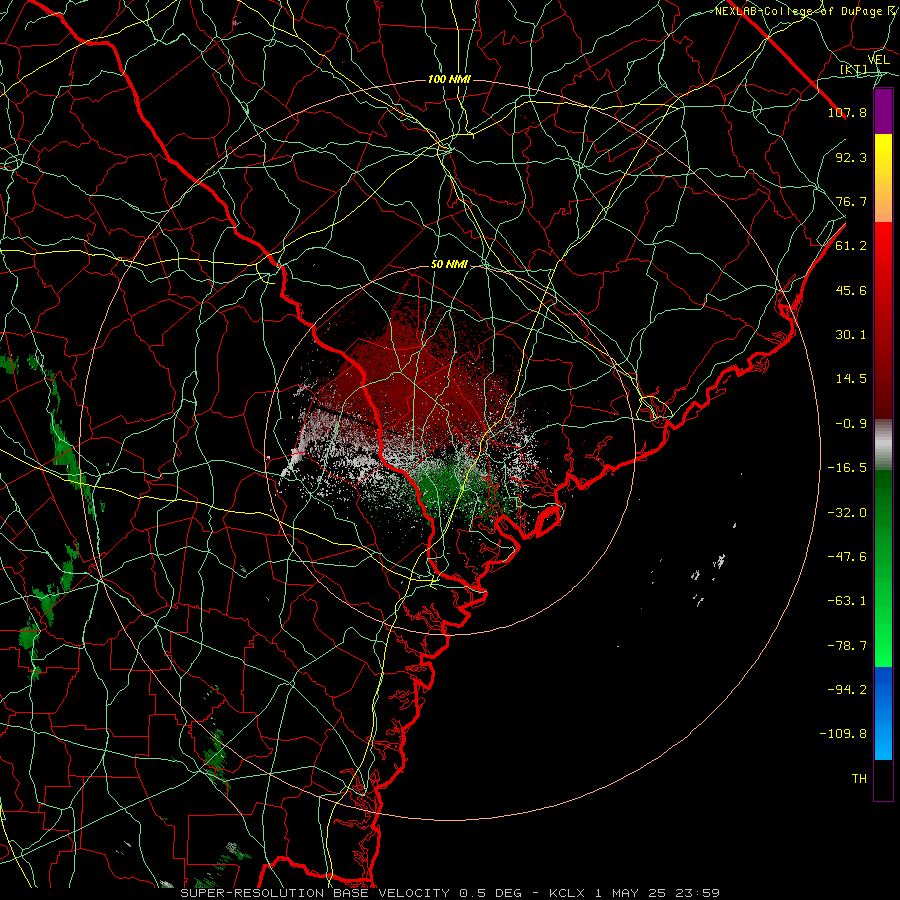This screenshot has height=900, width=900.
Task: Click the 45.6 legend value
Action: tap(851, 290)
